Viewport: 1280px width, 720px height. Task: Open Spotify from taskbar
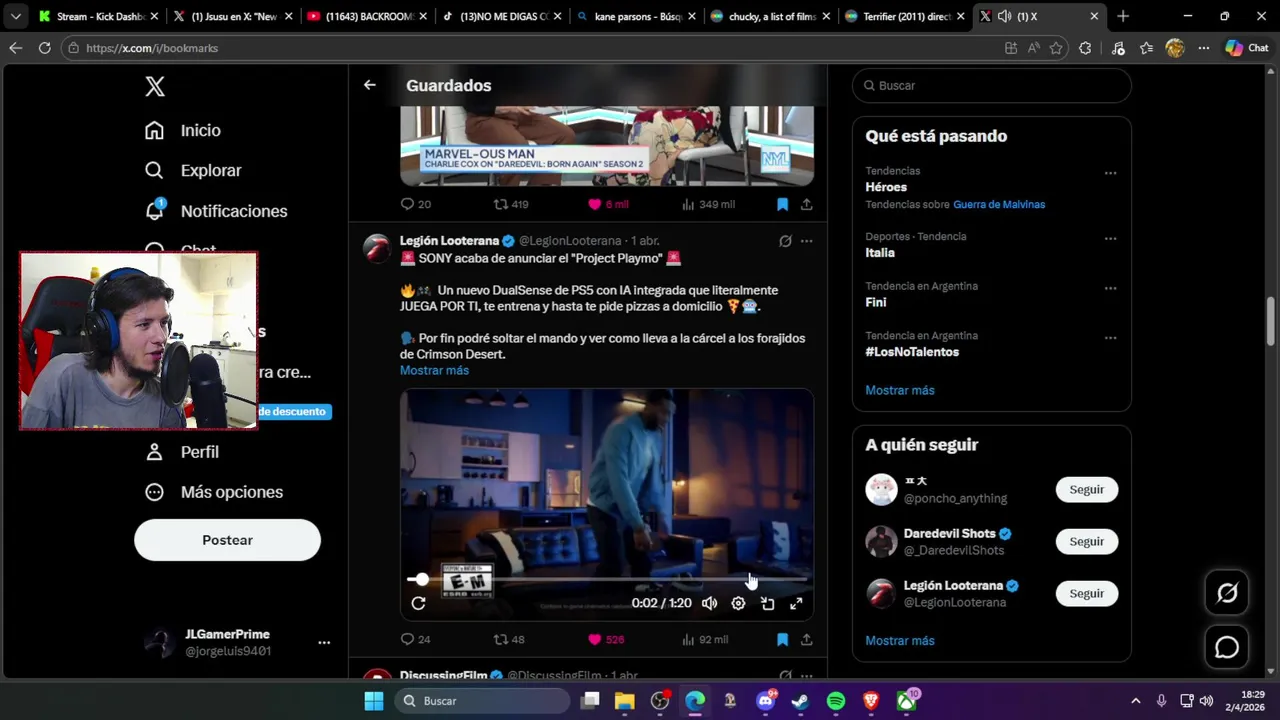click(836, 701)
